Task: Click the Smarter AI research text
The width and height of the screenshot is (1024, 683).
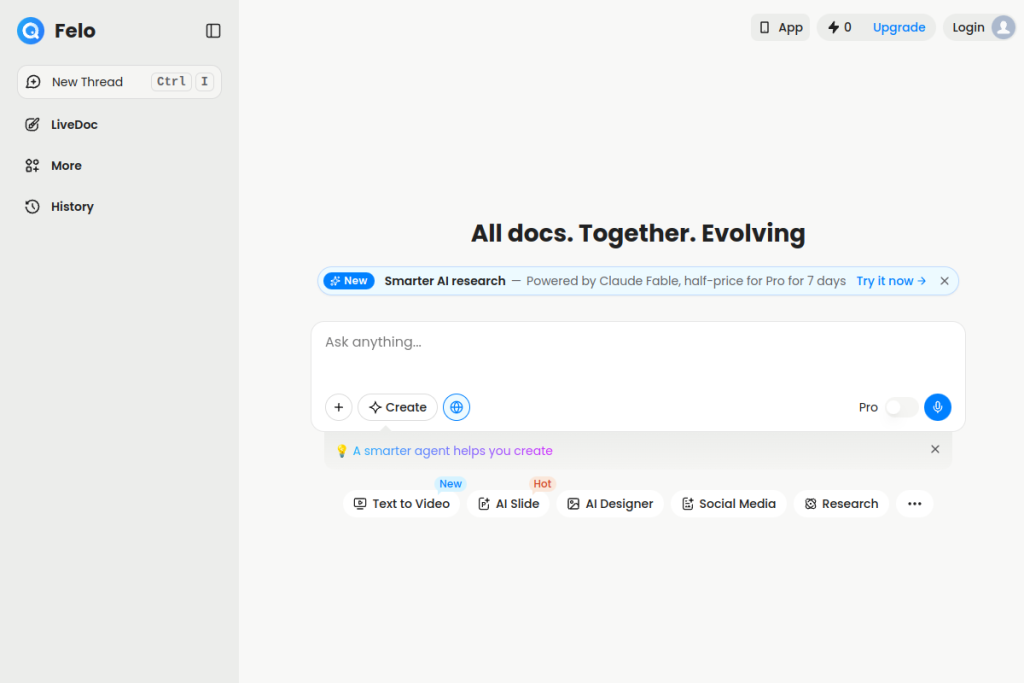Action: [x=445, y=281]
